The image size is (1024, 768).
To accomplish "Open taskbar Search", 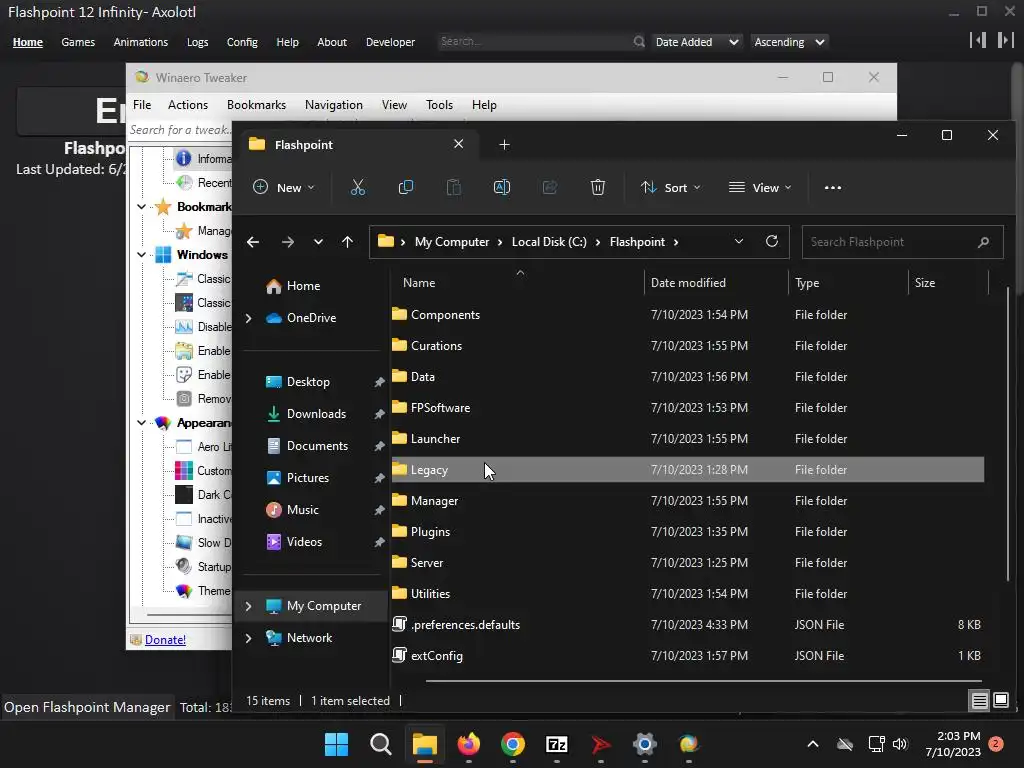I will coord(381,744).
